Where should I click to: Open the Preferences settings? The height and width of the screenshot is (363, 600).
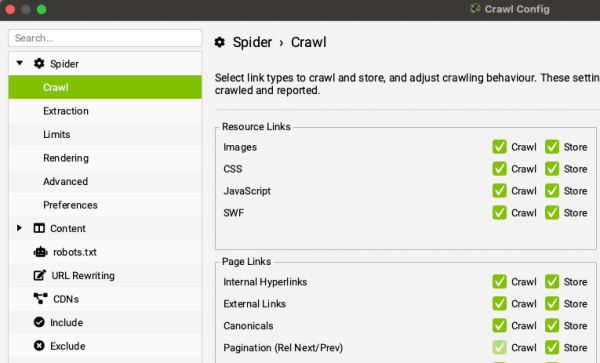click(x=105, y=205)
